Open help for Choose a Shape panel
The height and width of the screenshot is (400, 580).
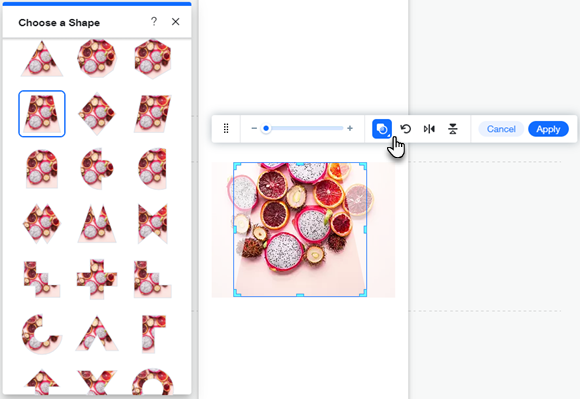[x=154, y=22]
